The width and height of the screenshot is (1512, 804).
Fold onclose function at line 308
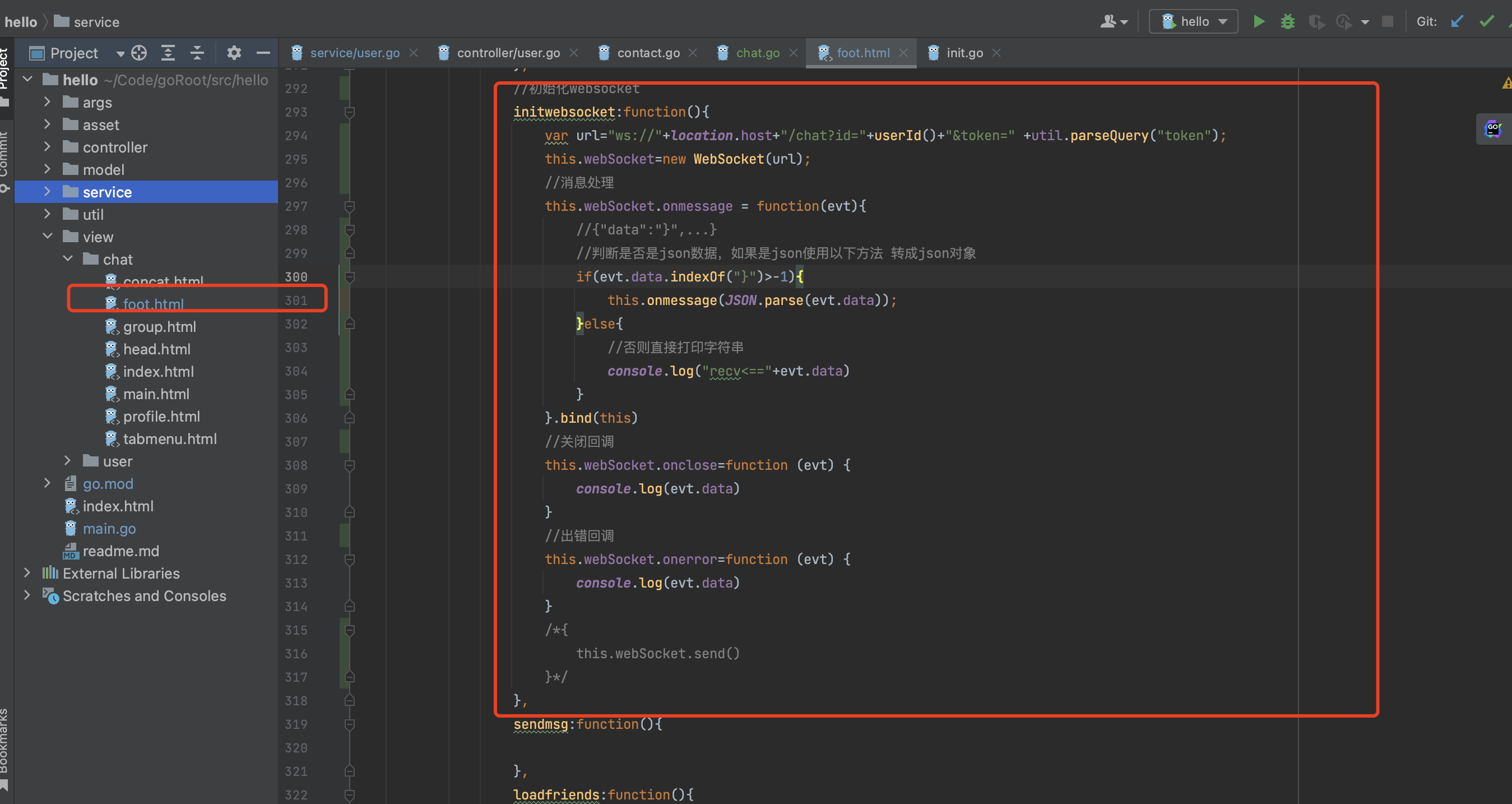349,465
